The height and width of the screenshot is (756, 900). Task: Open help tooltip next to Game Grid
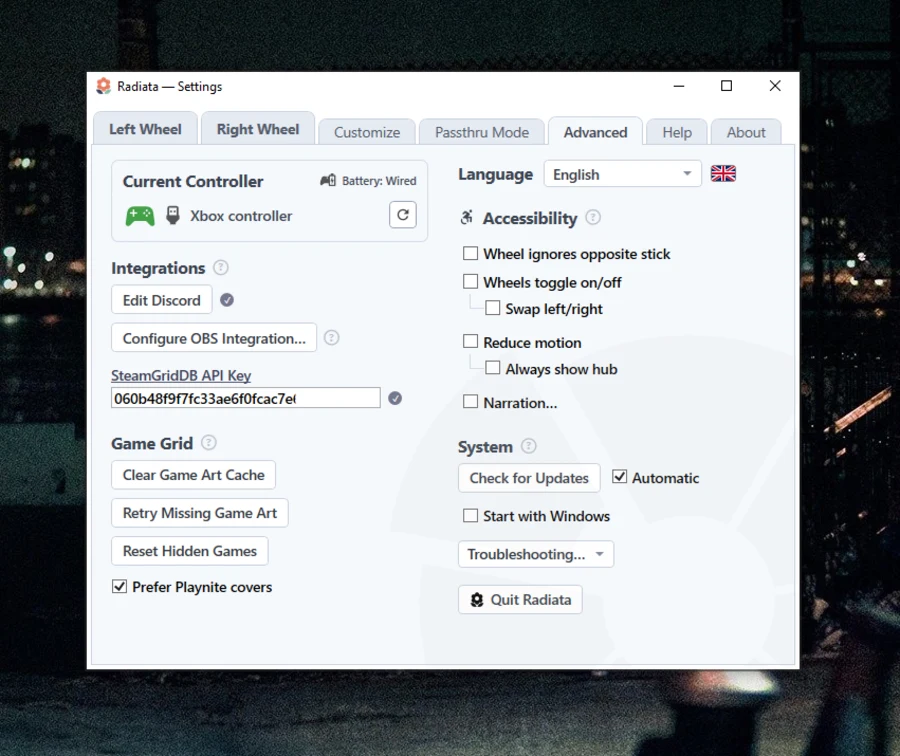point(208,443)
